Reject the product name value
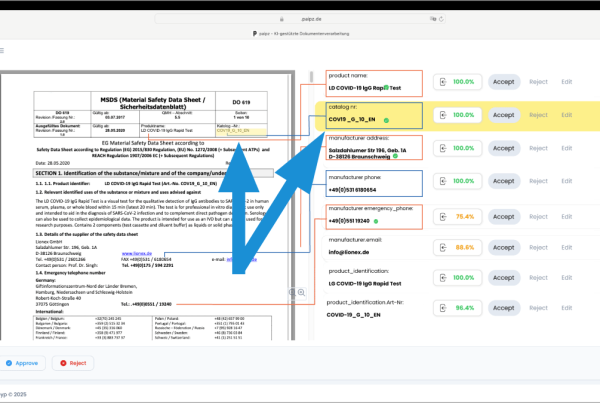Image resolution: width=600 pixels, height=403 pixels. point(538,82)
